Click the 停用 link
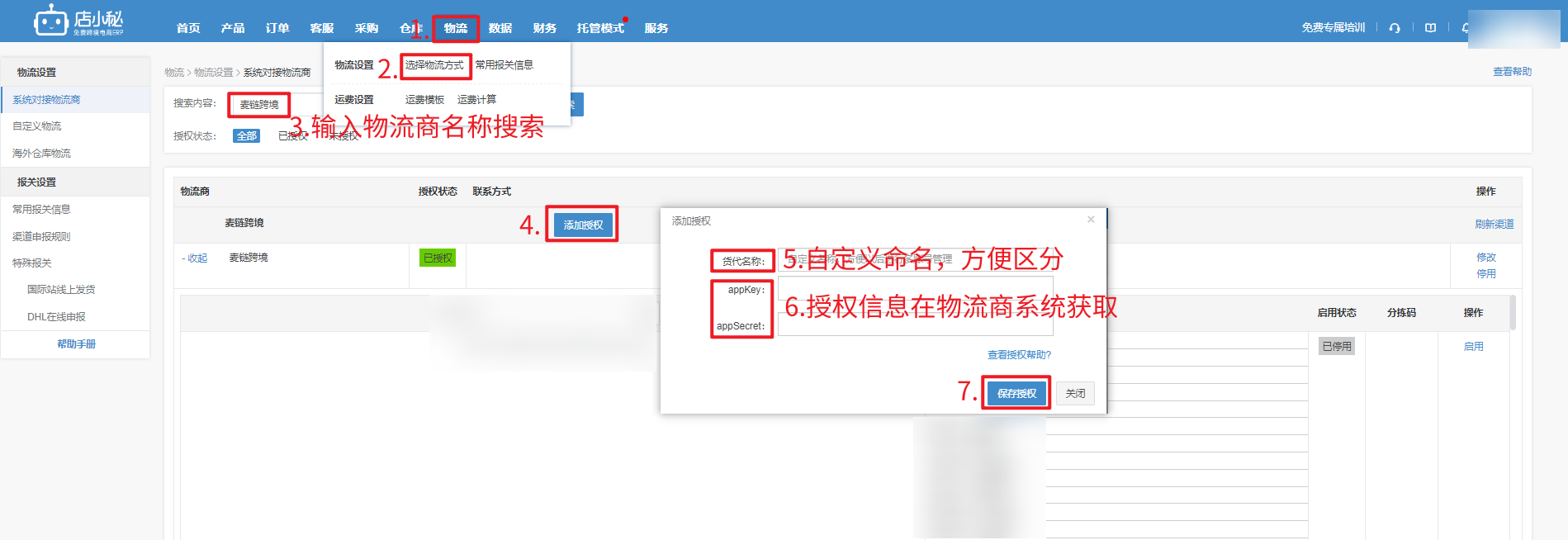 click(1486, 274)
